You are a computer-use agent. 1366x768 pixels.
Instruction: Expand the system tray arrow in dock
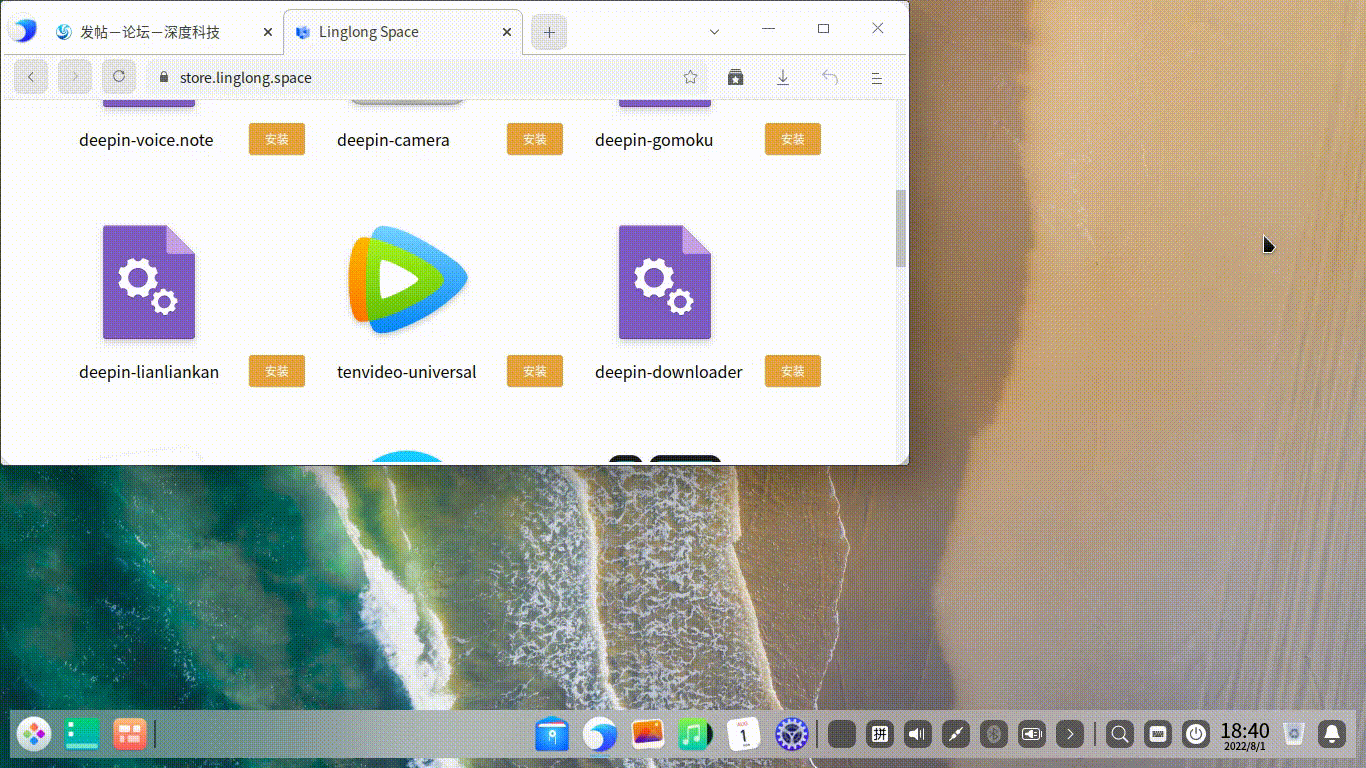tap(1070, 735)
